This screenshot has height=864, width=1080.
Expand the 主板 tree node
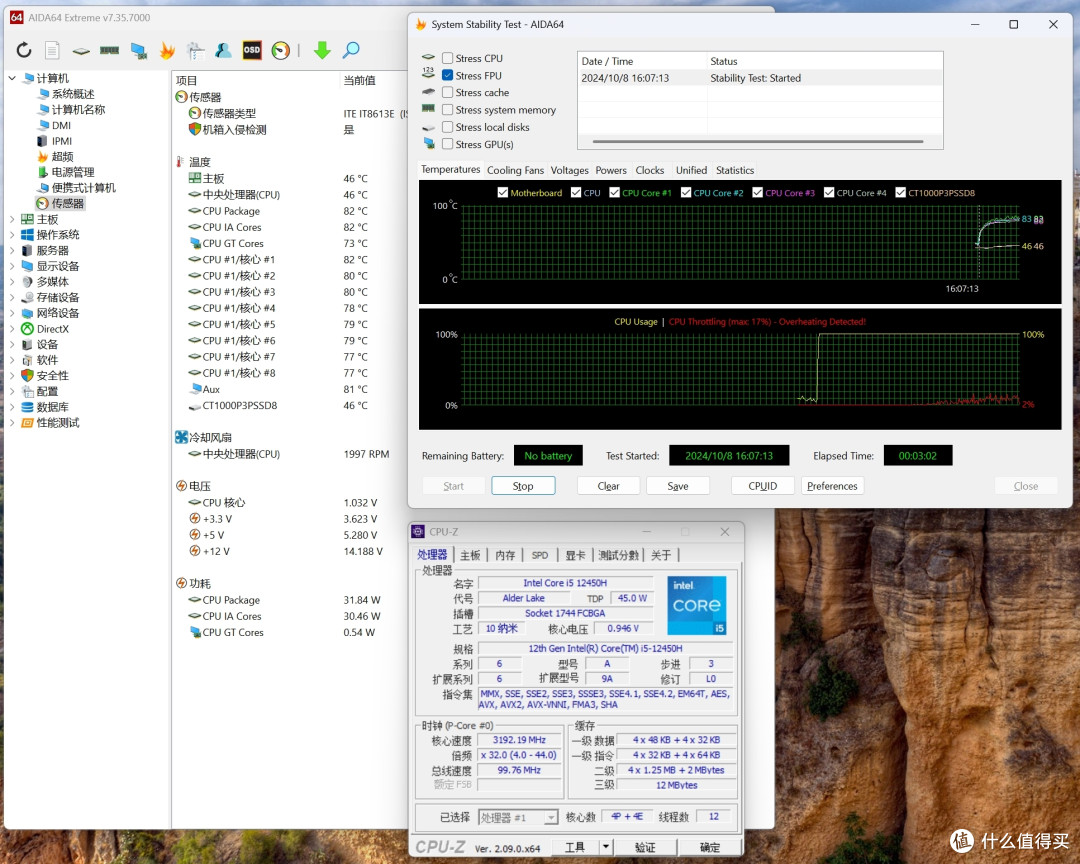coord(12,219)
